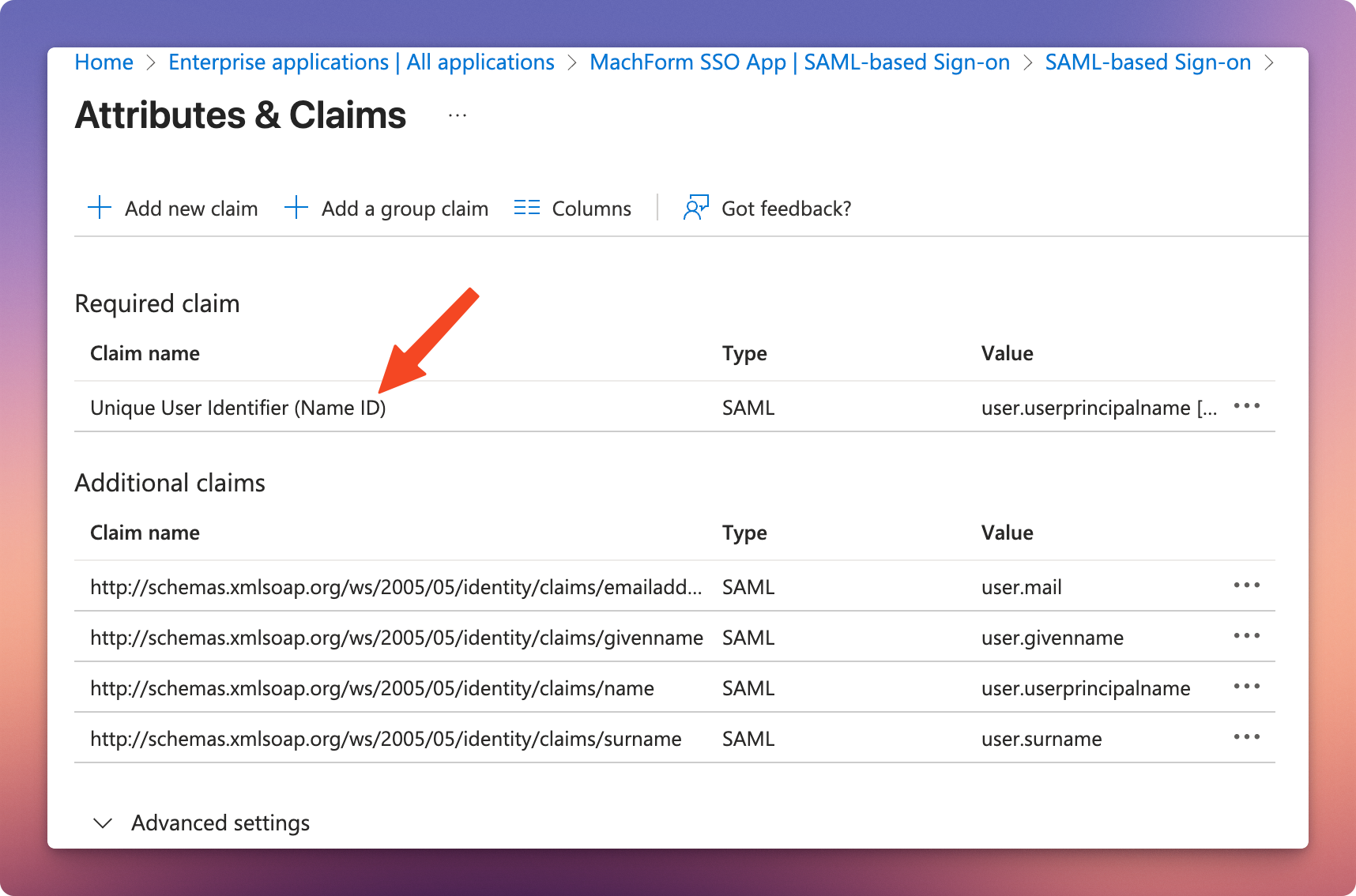1356x896 pixels.
Task: Open ellipsis menu for the user.givenname claim
Action: 1246,636
